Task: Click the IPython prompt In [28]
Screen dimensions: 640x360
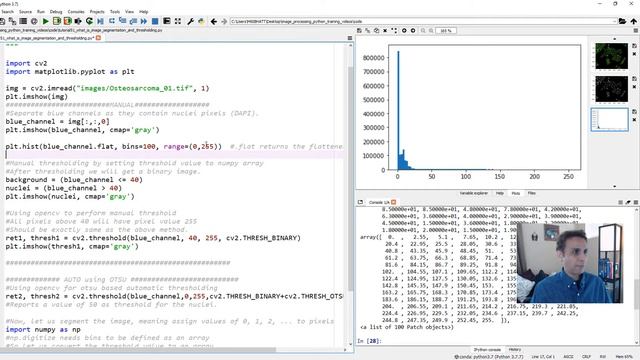Action: click(x=369, y=341)
